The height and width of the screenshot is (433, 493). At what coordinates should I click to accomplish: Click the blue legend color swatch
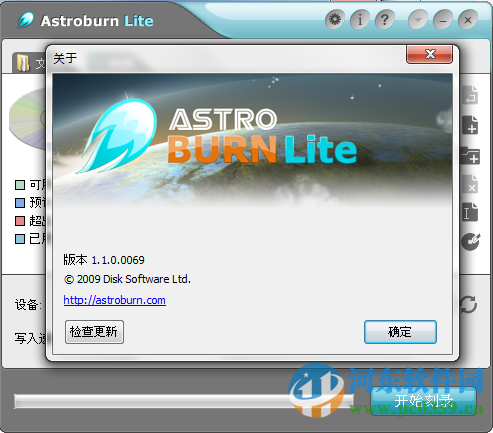coord(20,203)
